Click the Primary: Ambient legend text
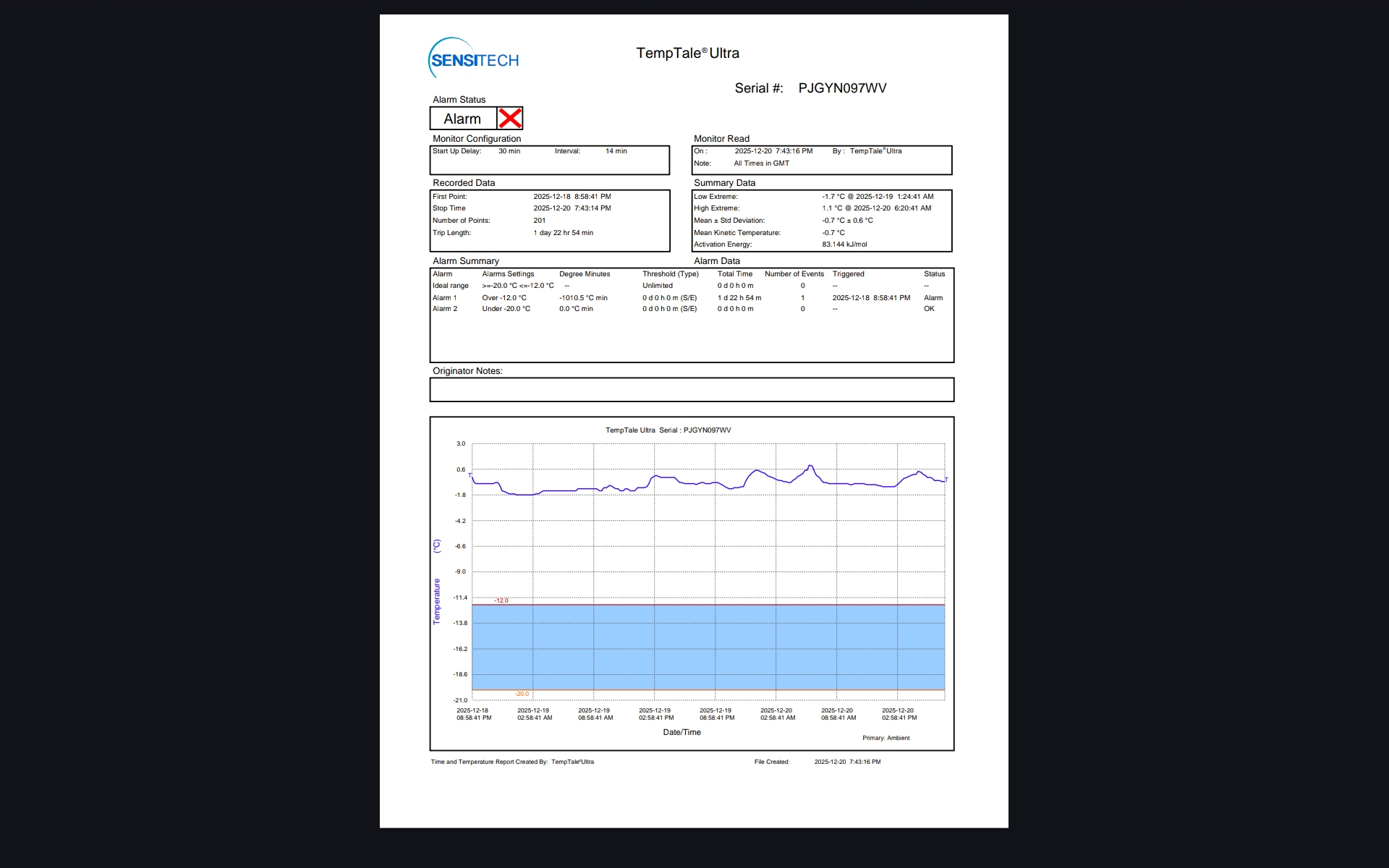Image resolution: width=1389 pixels, height=868 pixels. [x=885, y=738]
